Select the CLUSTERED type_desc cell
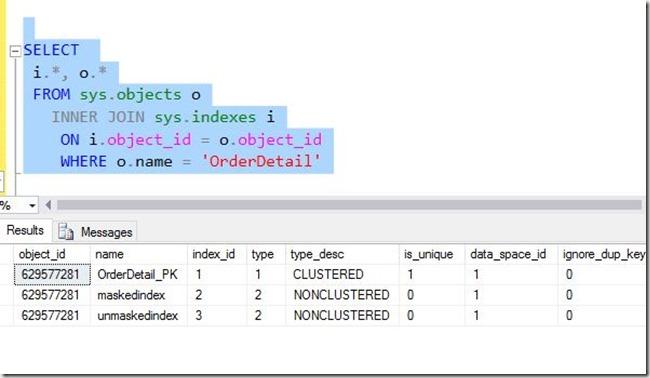The width and height of the screenshot is (650, 378). pos(342,274)
